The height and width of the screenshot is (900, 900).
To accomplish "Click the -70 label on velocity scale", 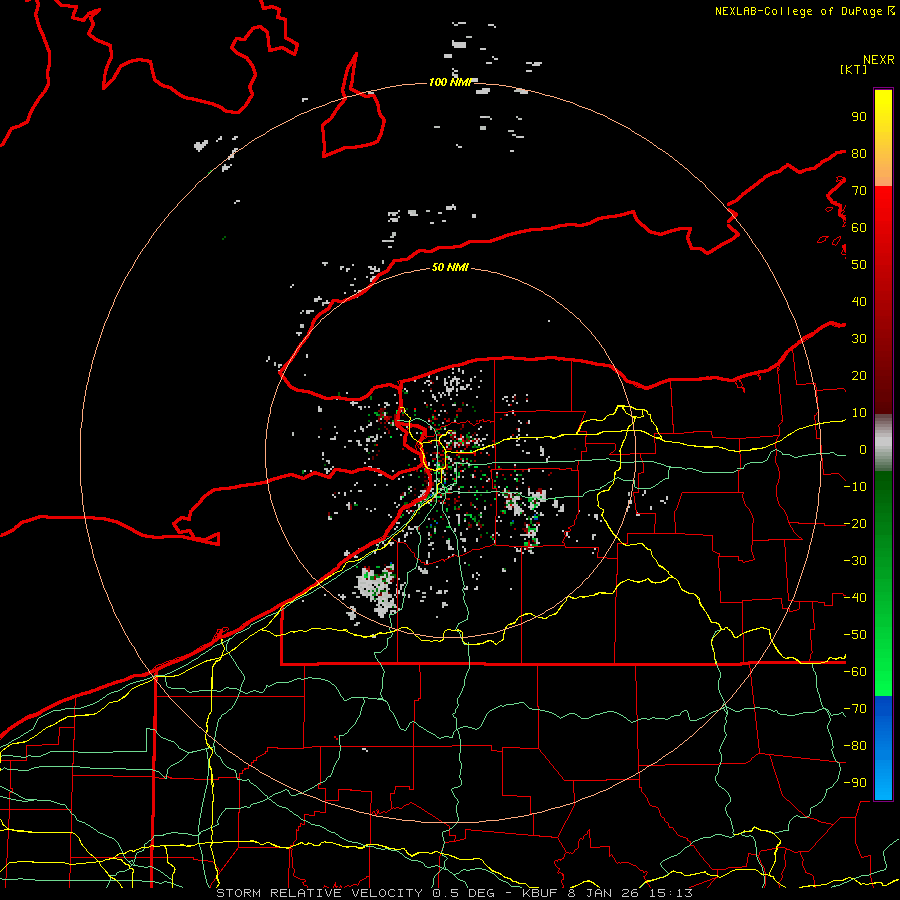I will 855,708.
